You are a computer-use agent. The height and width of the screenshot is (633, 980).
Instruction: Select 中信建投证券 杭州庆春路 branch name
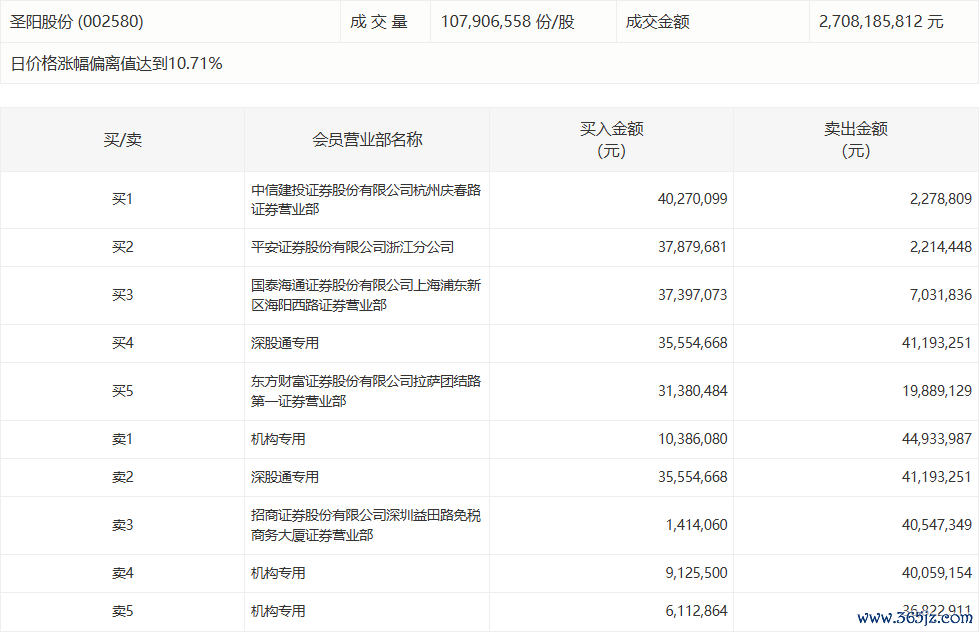pos(366,200)
